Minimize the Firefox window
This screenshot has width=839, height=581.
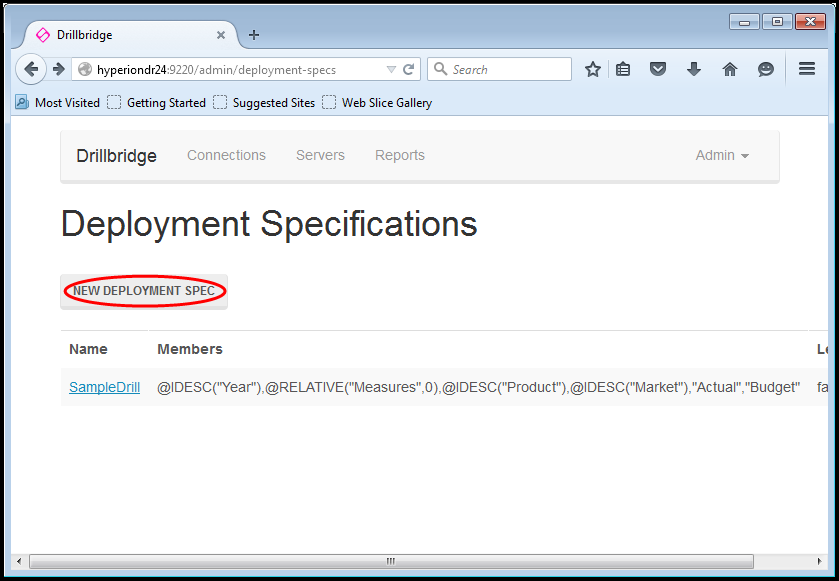pyautogui.click(x=744, y=22)
